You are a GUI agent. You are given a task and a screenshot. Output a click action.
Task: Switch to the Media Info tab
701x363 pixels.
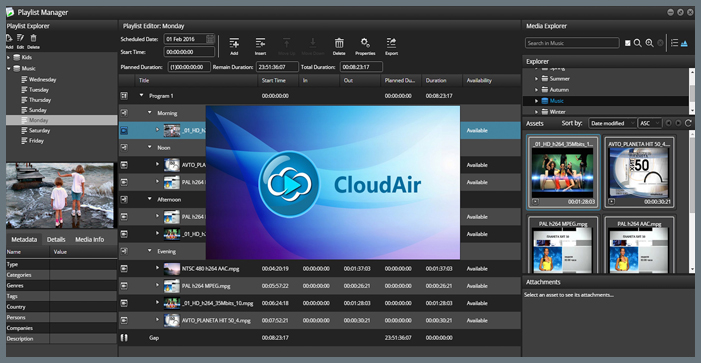(x=89, y=240)
